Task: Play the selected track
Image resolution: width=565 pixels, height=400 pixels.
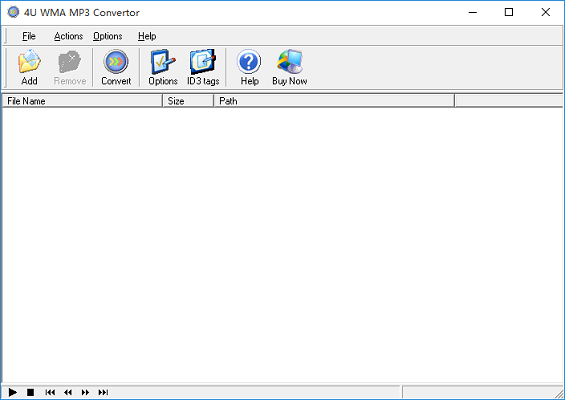Action: click(x=13, y=392)
